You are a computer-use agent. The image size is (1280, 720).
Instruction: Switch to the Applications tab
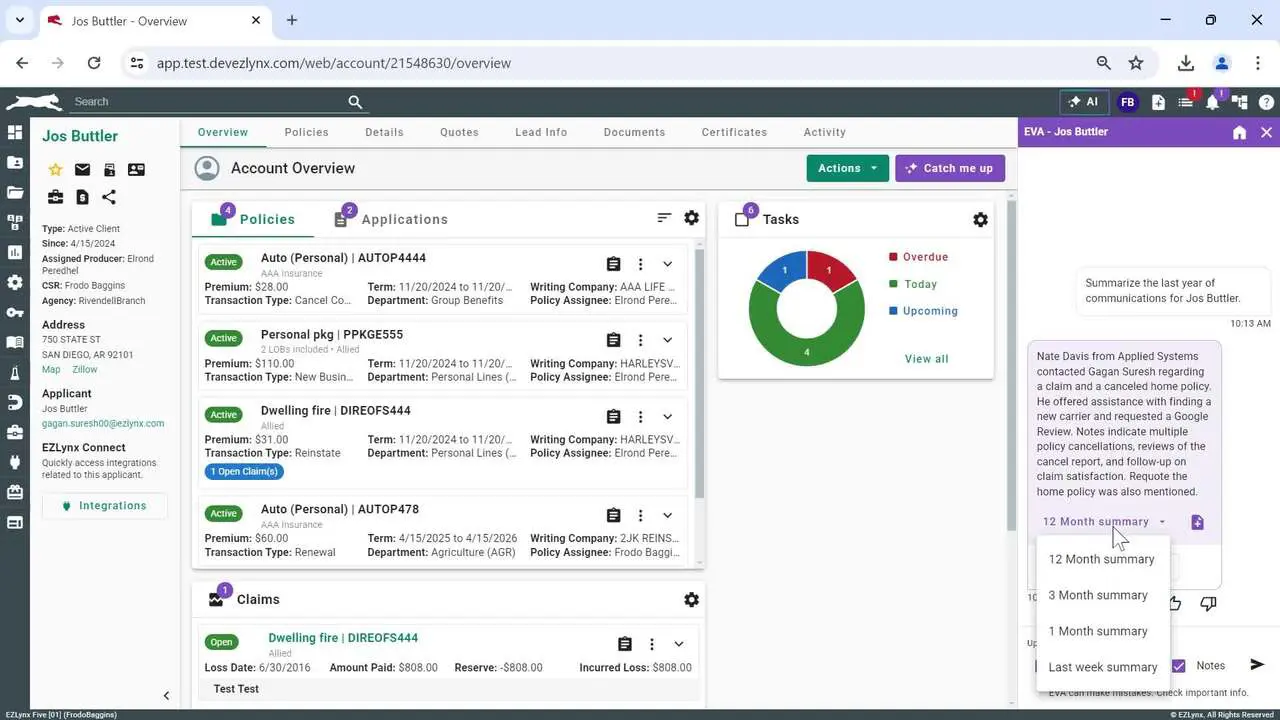point(403,219)
